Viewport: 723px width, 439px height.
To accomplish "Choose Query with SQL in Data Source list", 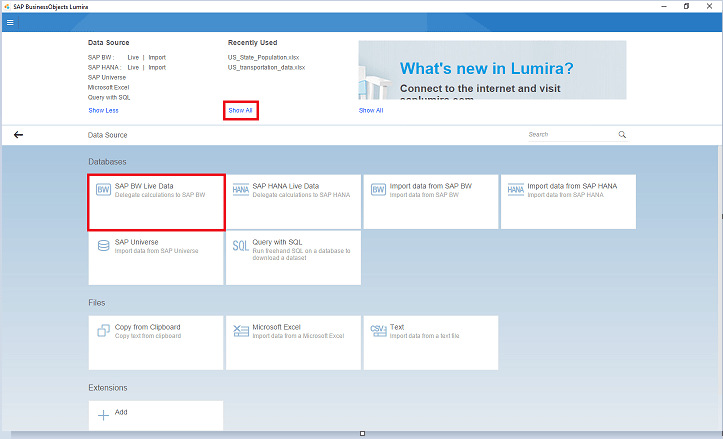I will point(109,97).
